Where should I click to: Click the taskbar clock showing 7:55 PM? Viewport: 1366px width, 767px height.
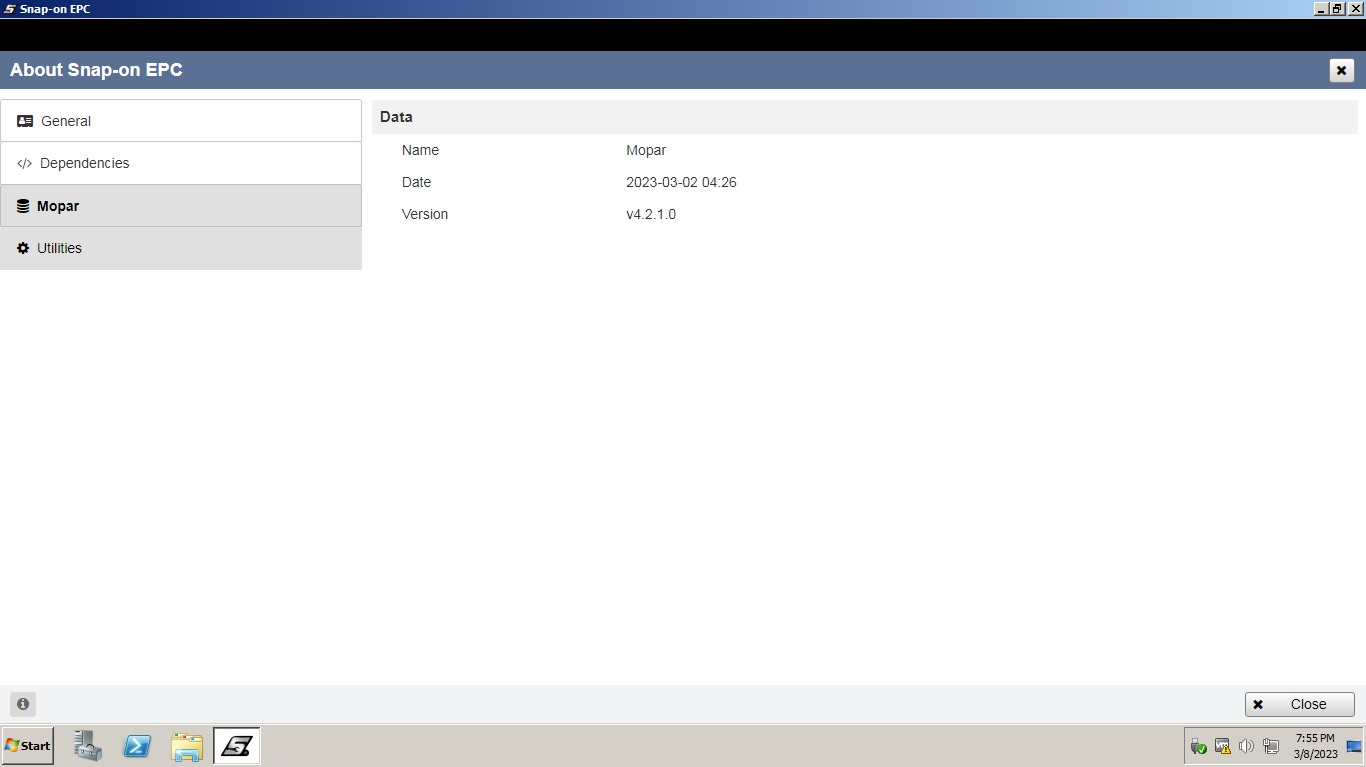tap(1315, 746)
